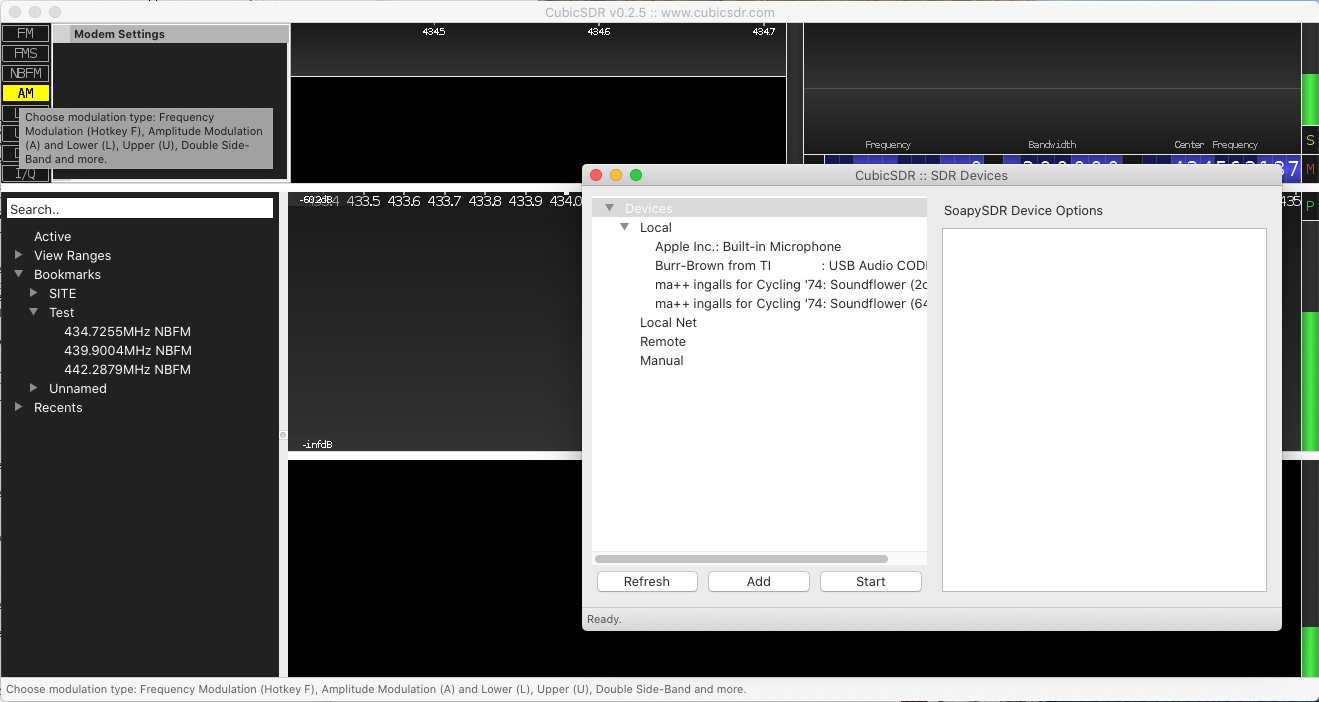Switch to NBFM demodulation
Image resolution: width=1319 pixels, height=702 pixels.
tap(25, 73)
